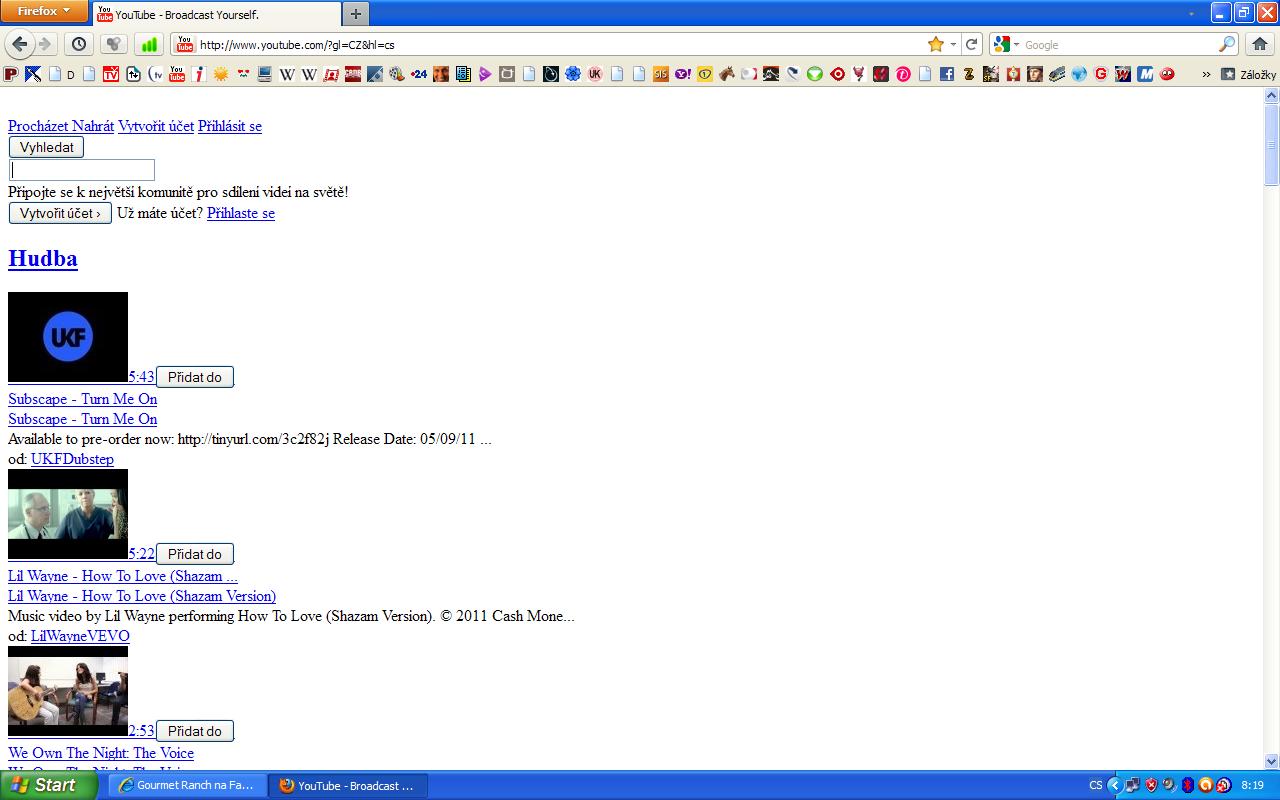Image resolution: width=1280 pixels, height=800 pixels.
Task: Reload the page using the refresh icon
Action: pyautogui.click(x=971, y=44)
